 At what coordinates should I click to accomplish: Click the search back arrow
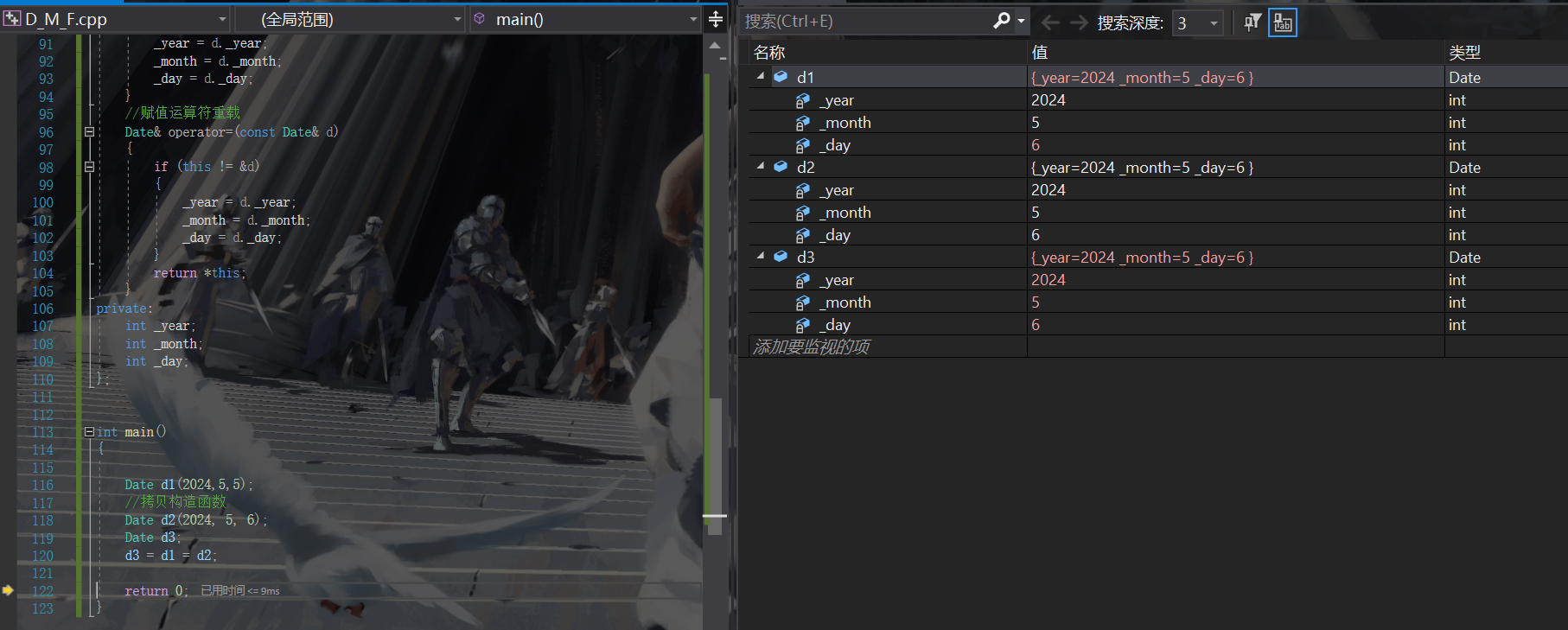click(x=1050, y=22)
